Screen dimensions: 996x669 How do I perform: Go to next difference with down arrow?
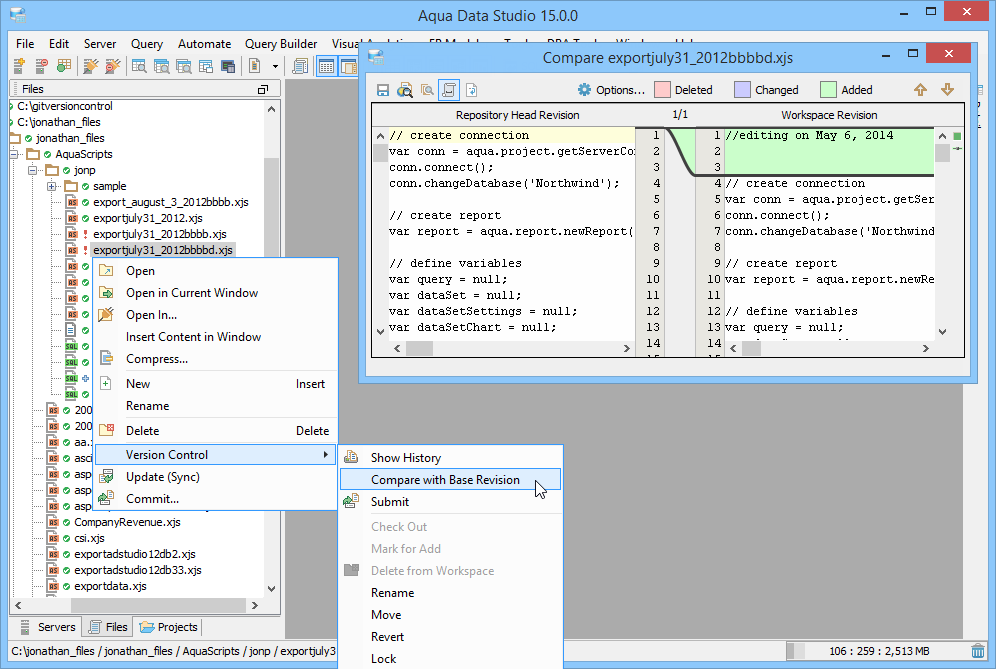pyautogui.click(x=948, y=90)
